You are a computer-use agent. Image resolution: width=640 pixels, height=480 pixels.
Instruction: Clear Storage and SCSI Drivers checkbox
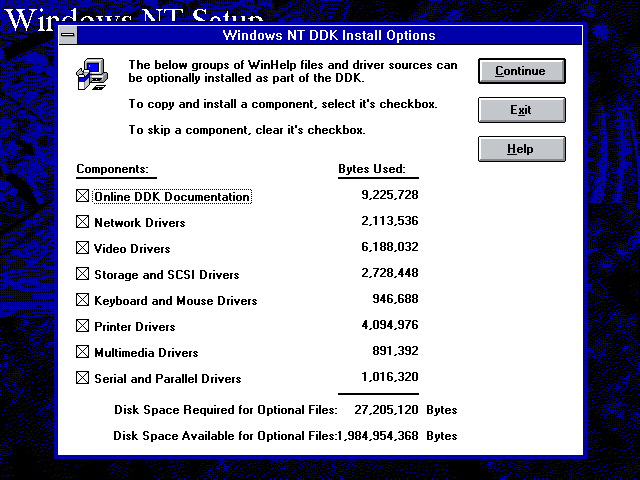click(82, 274)
